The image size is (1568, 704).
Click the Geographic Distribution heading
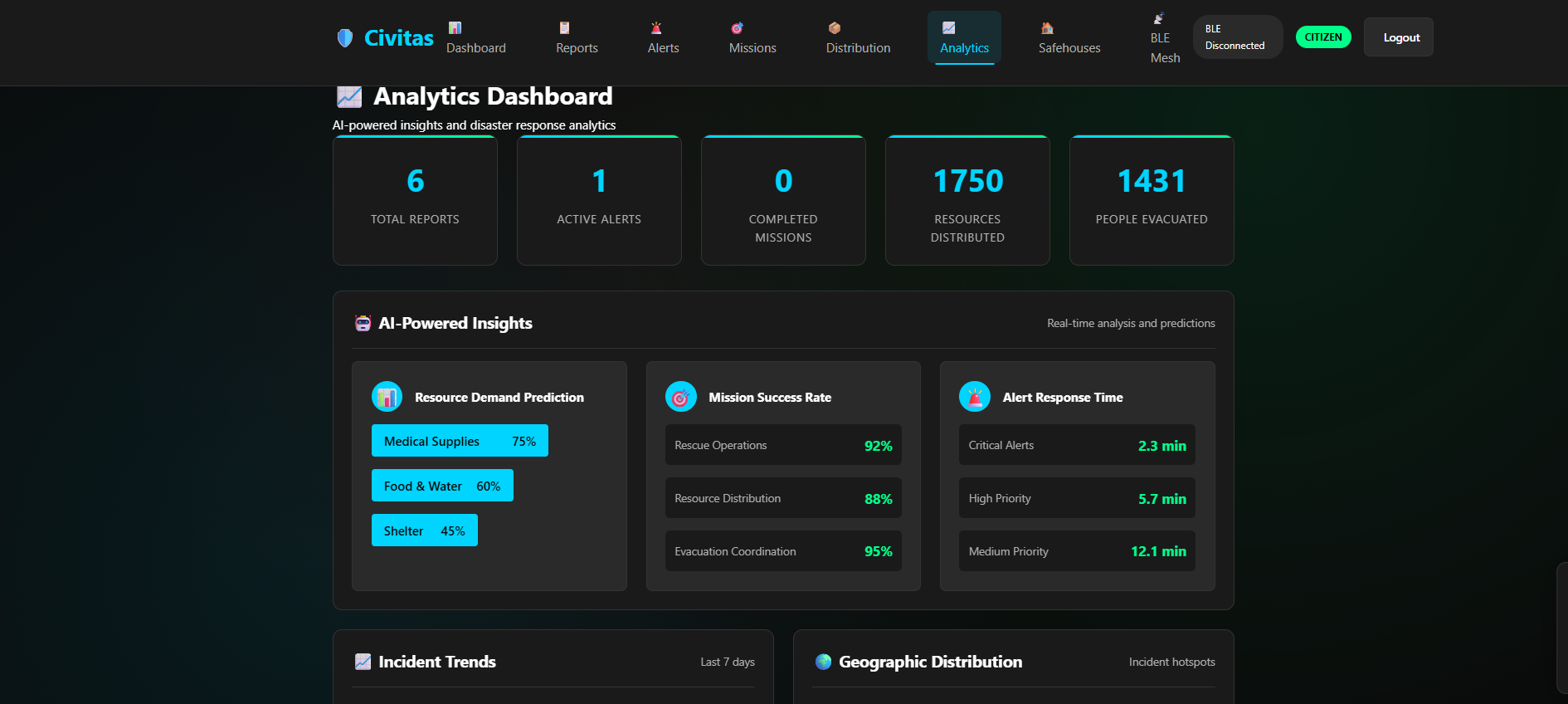pyautogui.click(x=930, y=662)
